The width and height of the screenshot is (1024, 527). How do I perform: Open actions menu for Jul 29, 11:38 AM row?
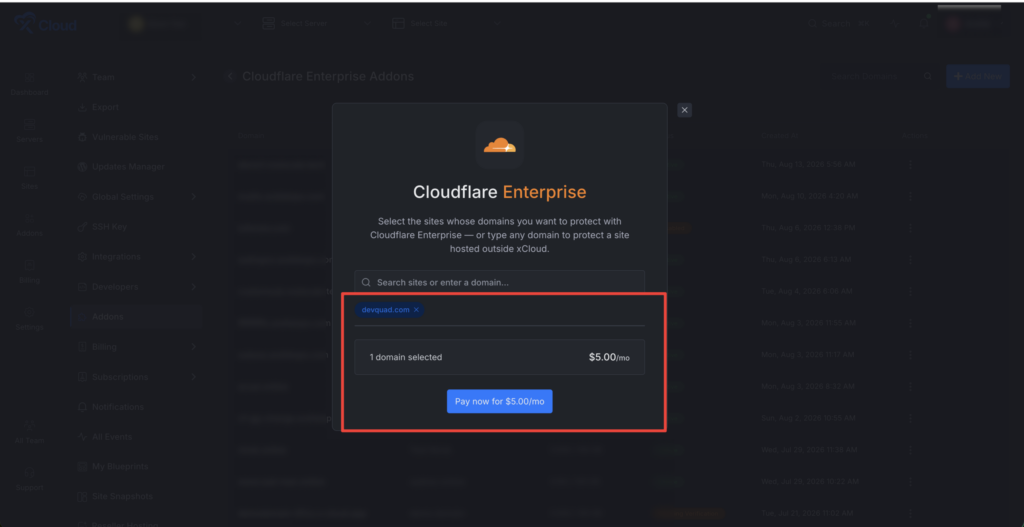pos(910,450)
